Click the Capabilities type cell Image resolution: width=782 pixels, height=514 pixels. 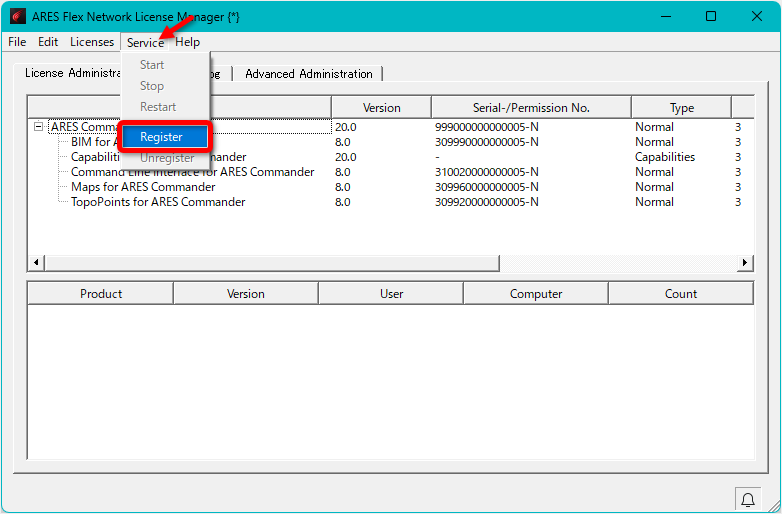tap(665, 157)
